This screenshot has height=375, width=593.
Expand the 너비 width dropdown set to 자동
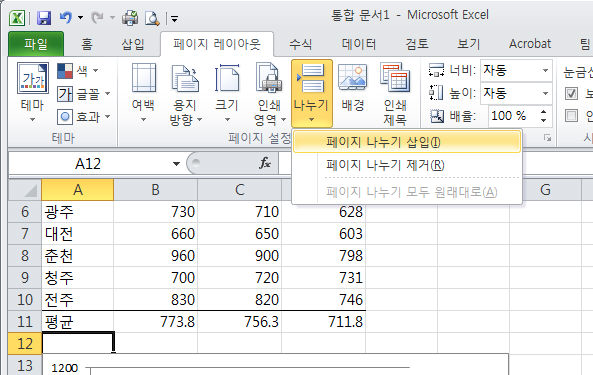pos(545,70)
